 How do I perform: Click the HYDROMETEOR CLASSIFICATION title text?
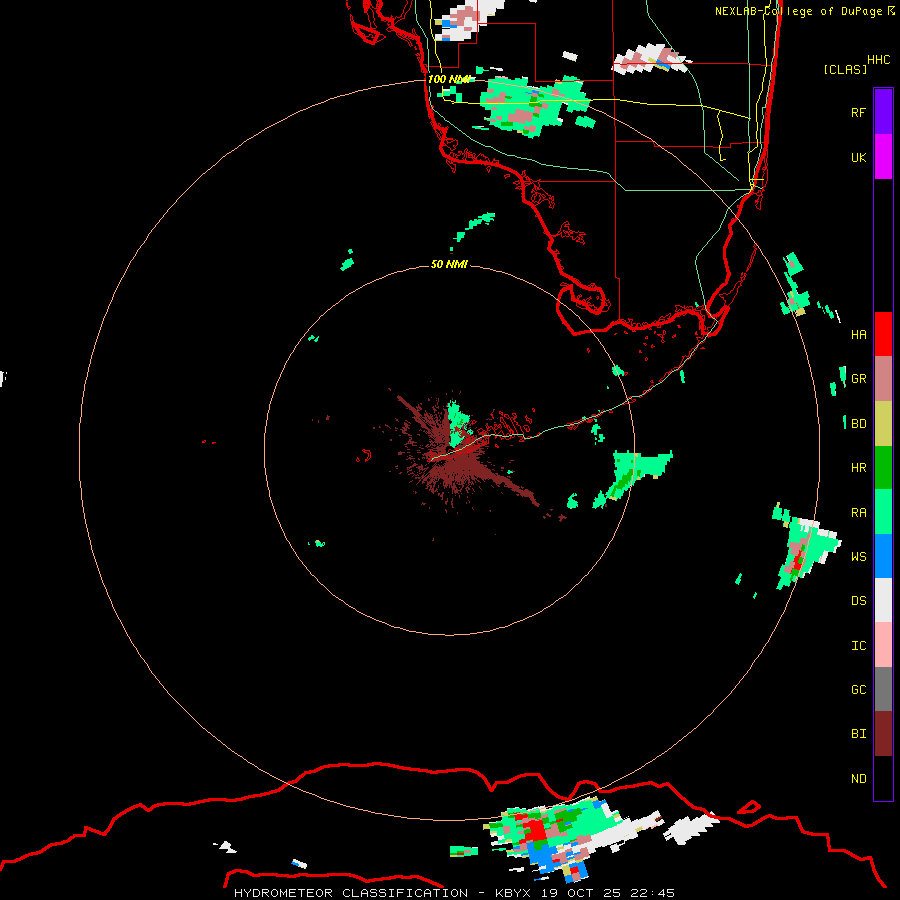pos(351,893)
